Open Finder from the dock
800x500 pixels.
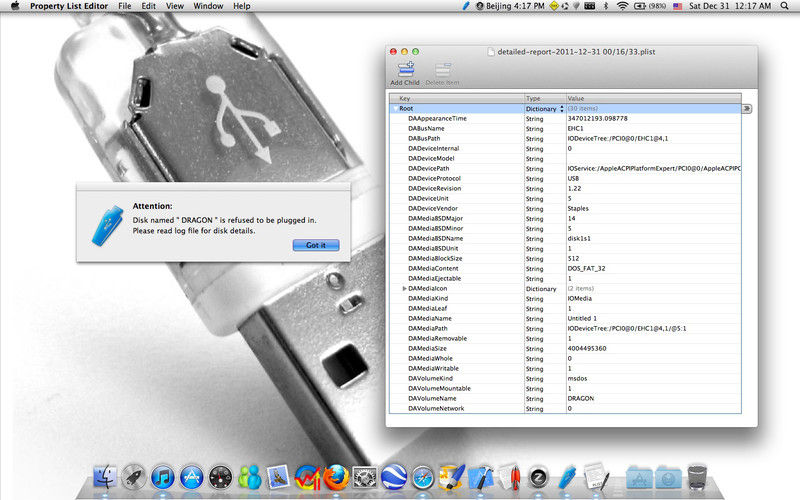pyautogui.click(x=105, y=478)
